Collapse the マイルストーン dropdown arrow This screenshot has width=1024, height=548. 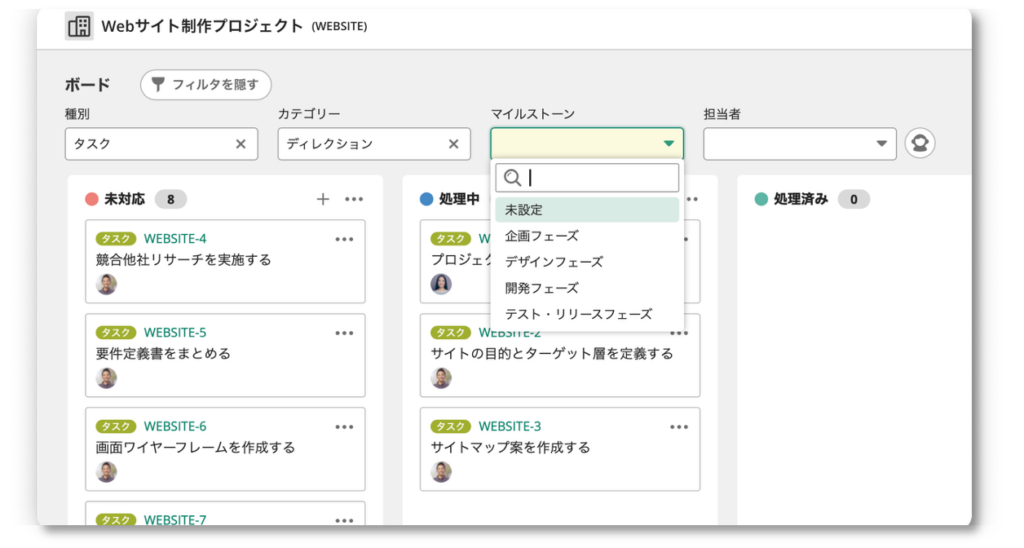point(668,144)
